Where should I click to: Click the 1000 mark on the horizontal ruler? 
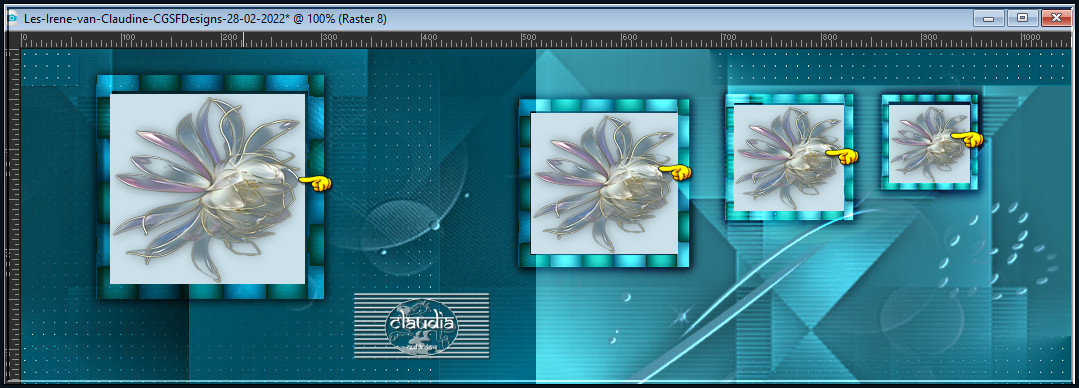tap(1030, 38)
